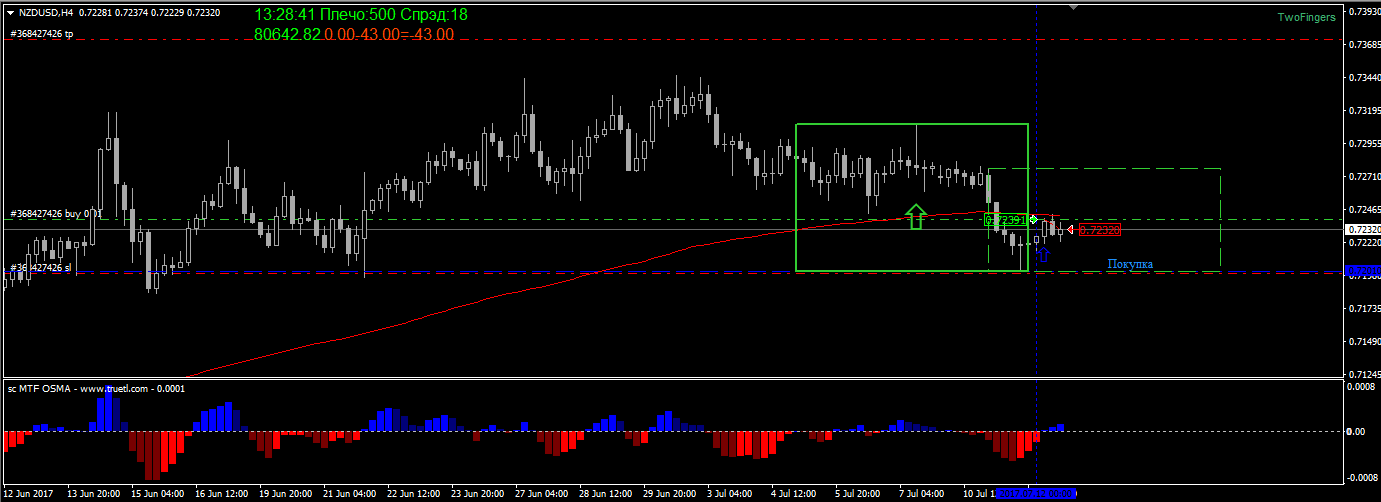The image size is (1381, 502).
Task: Click 0.71490 on the price scale
Action: point(1363,342)
